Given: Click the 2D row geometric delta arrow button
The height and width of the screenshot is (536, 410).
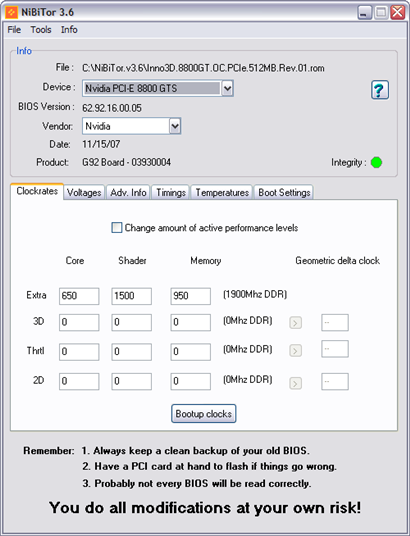Looking at the screenshot, I should click(x=295, y=383).
